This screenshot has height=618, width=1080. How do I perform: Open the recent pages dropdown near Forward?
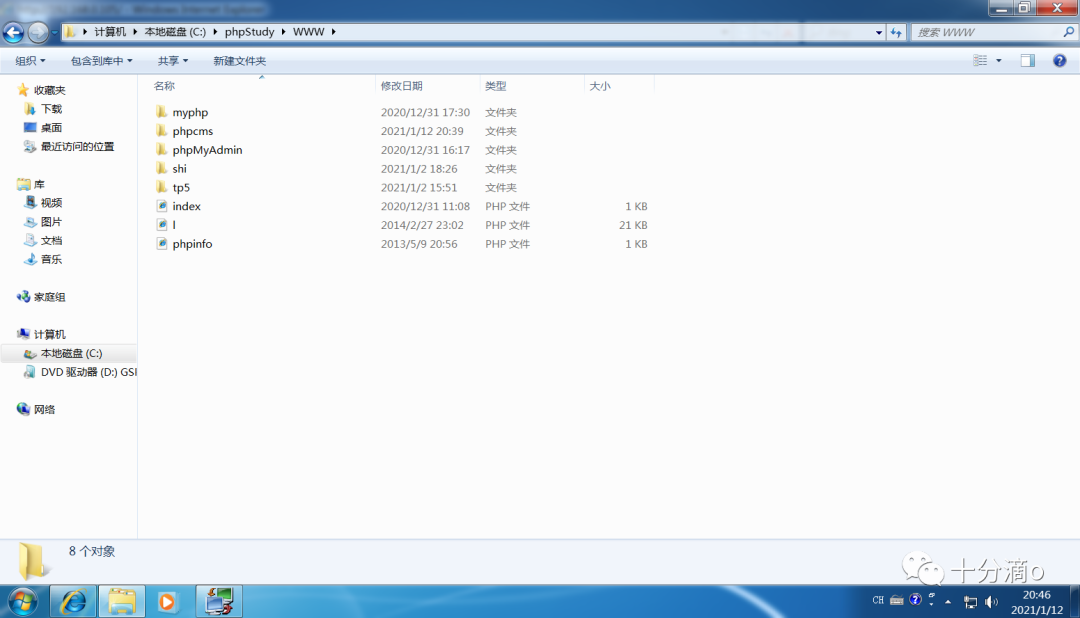(x=54, y=32)
